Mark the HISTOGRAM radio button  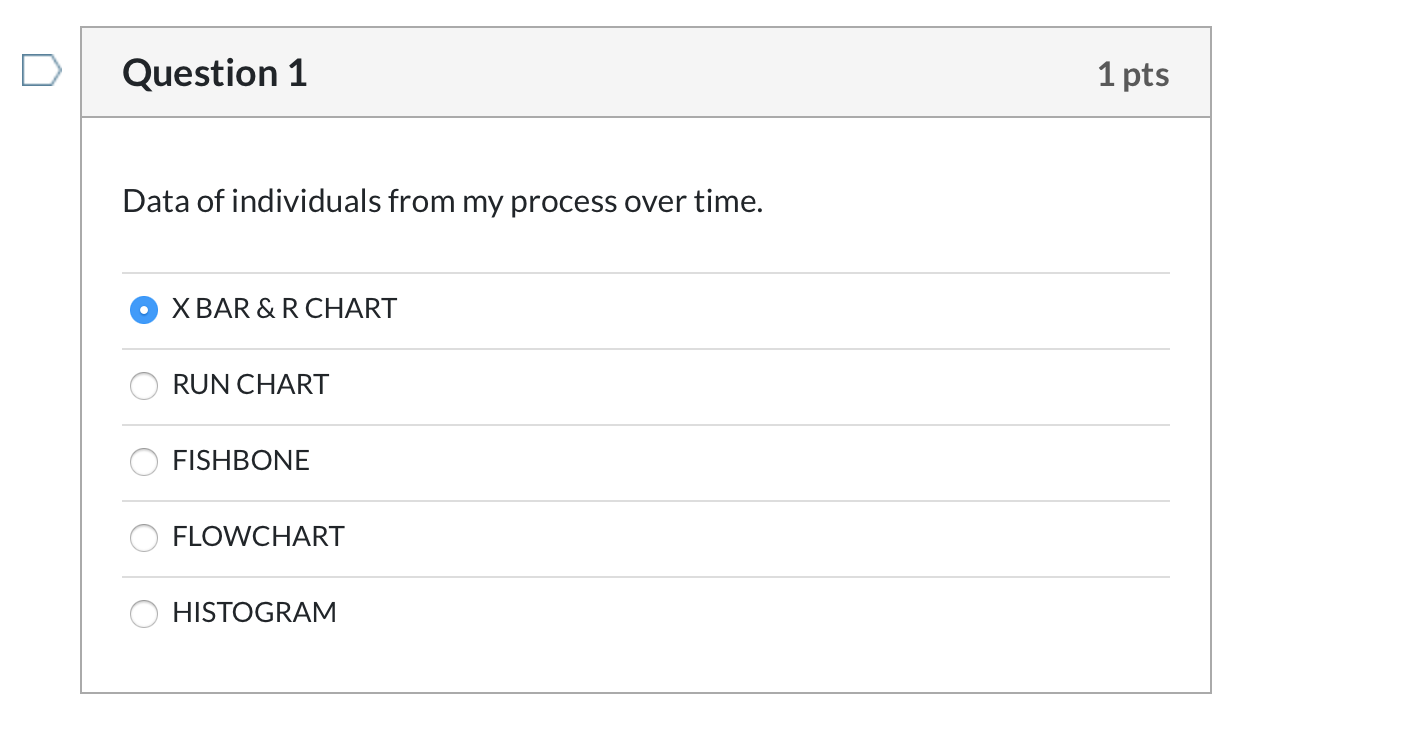pyautogui.click(x=144, y=614)
